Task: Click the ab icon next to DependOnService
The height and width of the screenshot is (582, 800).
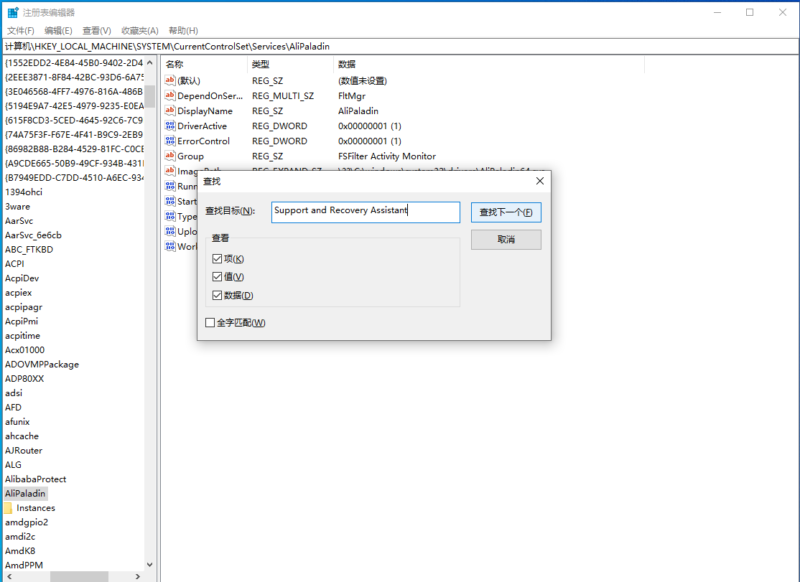Action: 172,96
